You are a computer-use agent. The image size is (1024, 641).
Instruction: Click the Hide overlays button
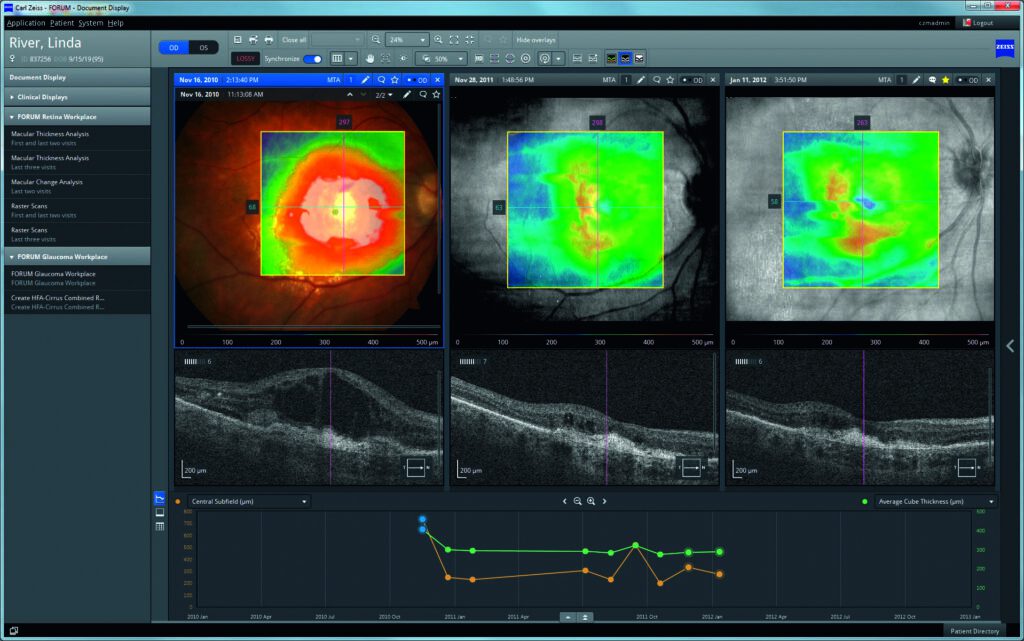tap(536, 40)
